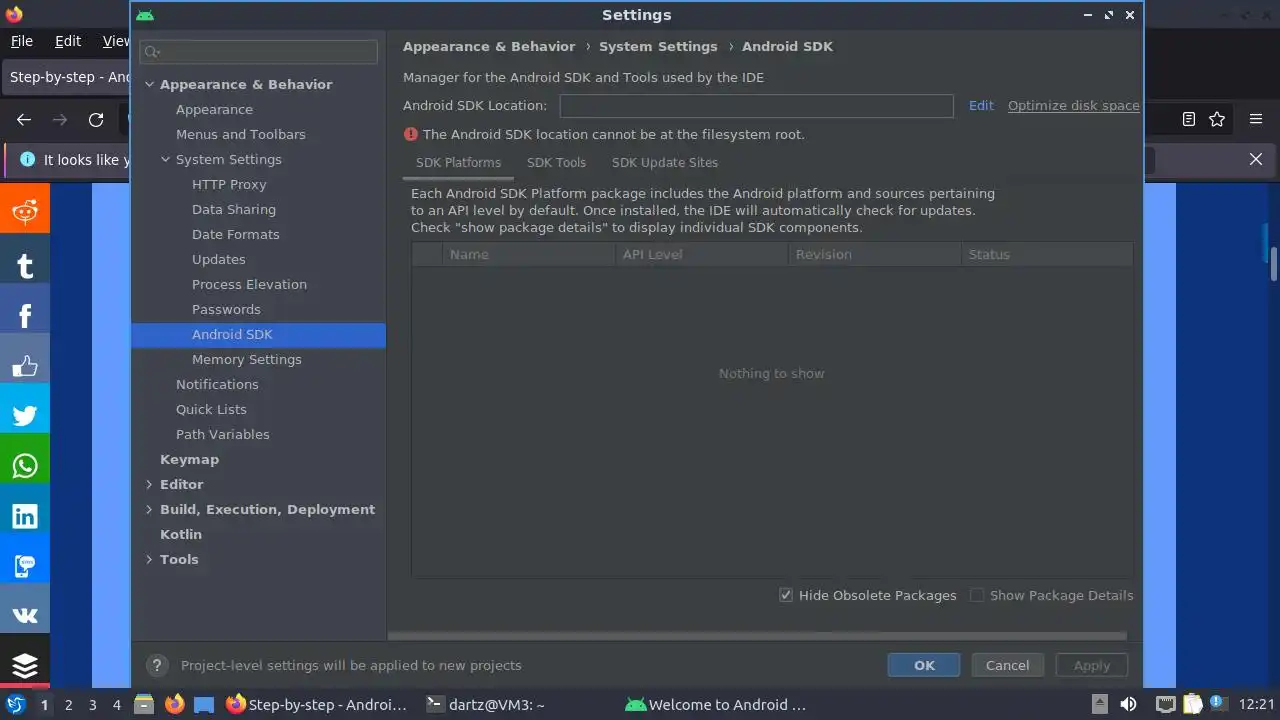Click the clipboard tray icon
This screenshot has width=1280, height=720.
pos(1192,704)
